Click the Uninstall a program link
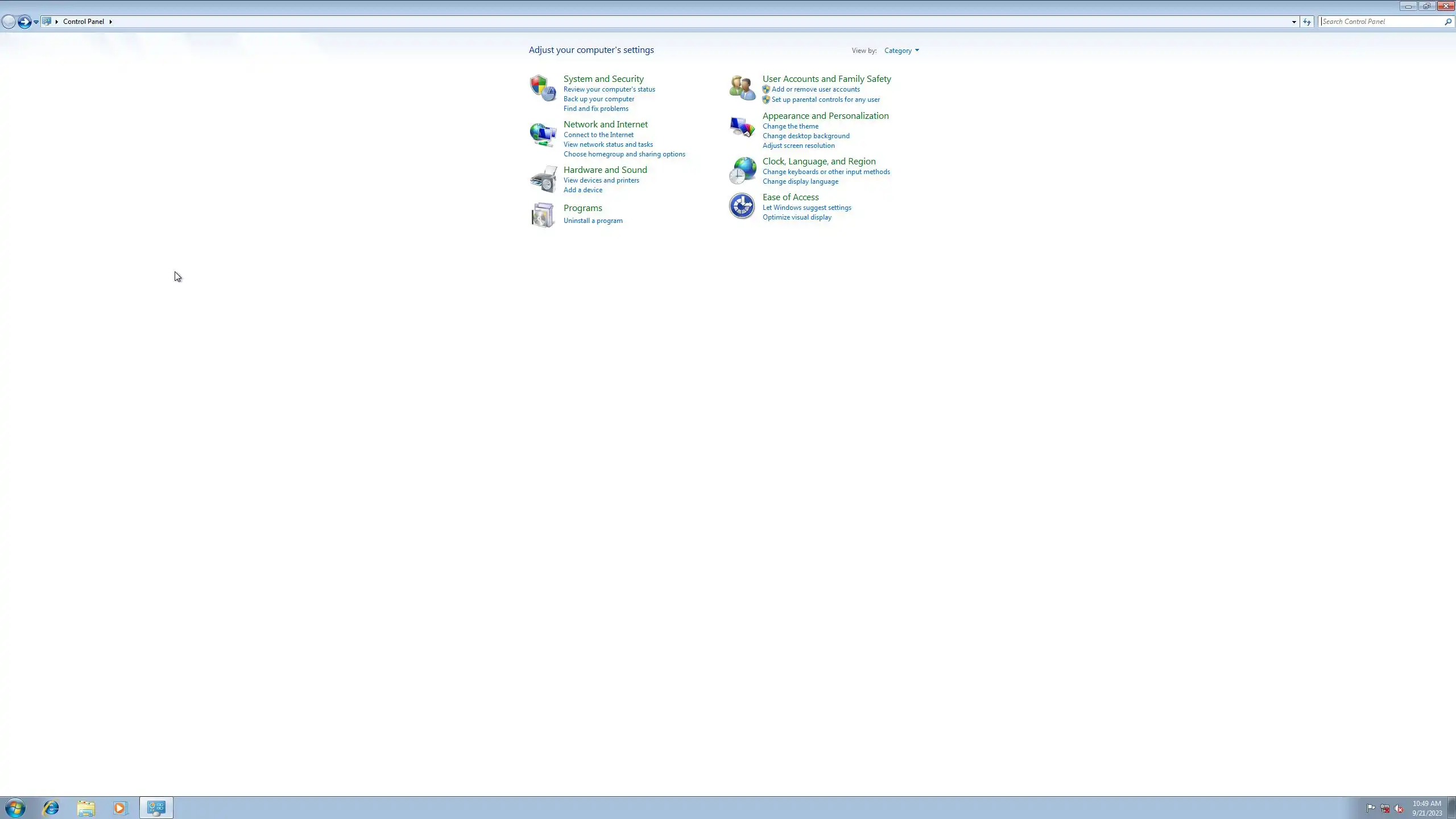 [x=593, y=221]
